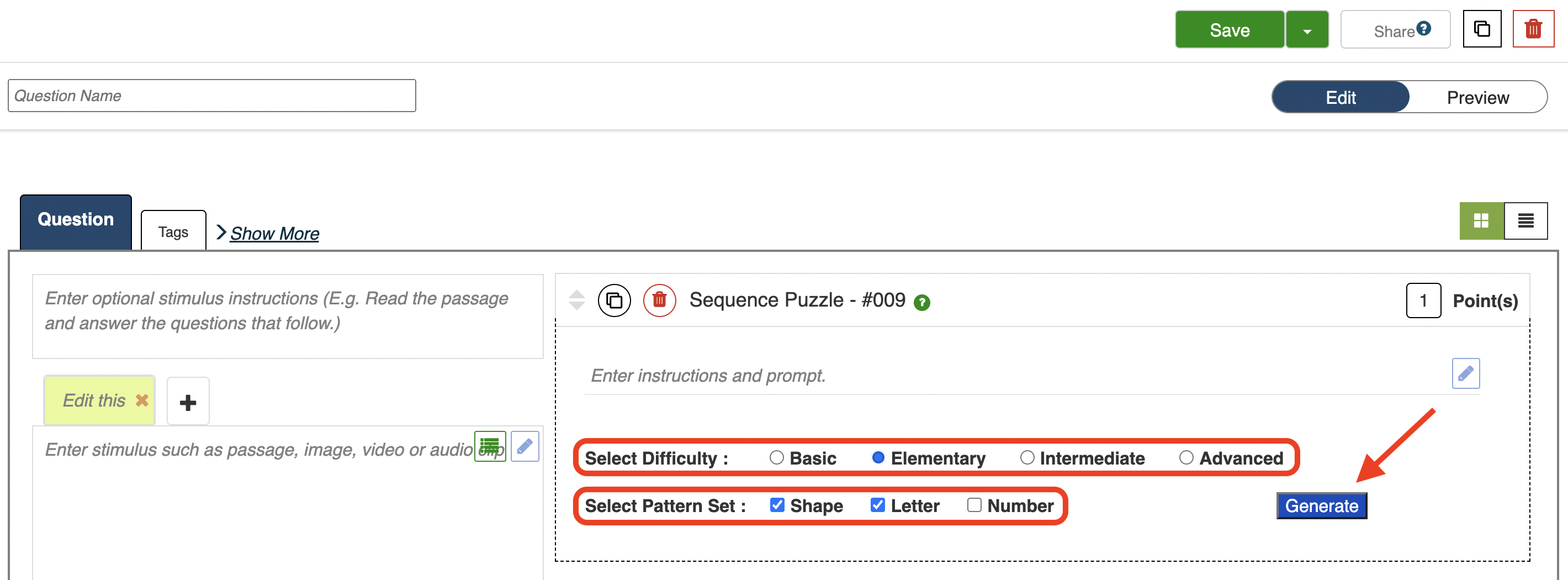Edit instructions prompt with pencil icon

click(1465, 373)
